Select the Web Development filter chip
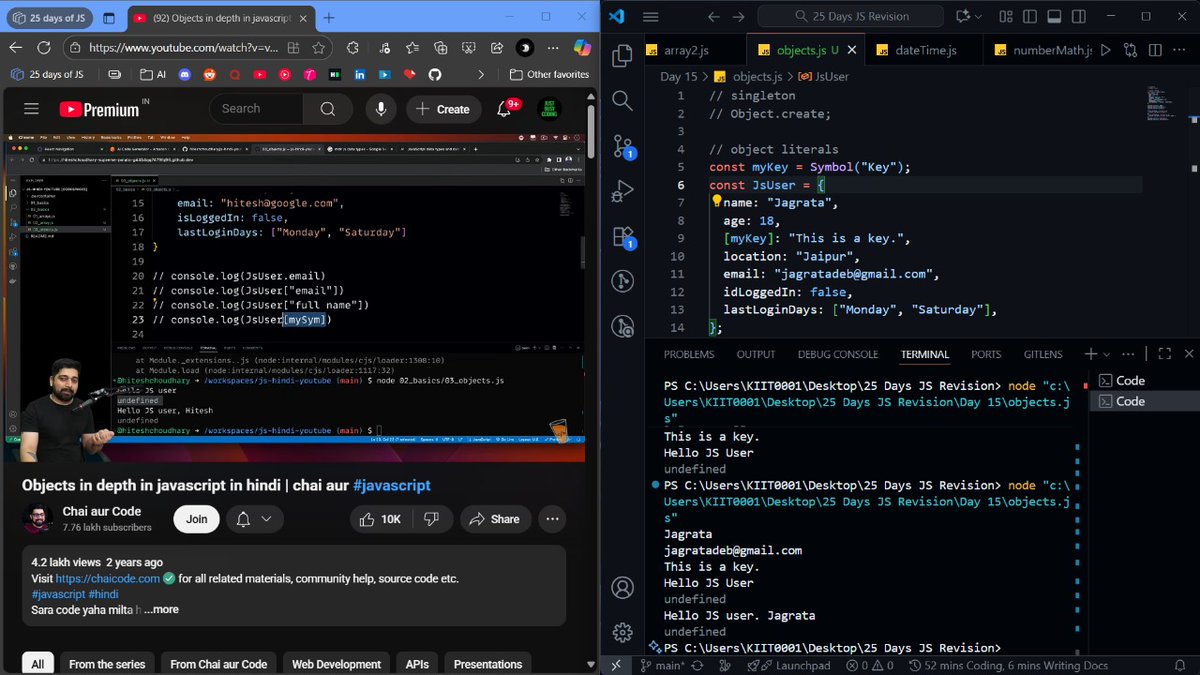The width and height of the screenshot is (1200, 675). [x=336, y=664]
